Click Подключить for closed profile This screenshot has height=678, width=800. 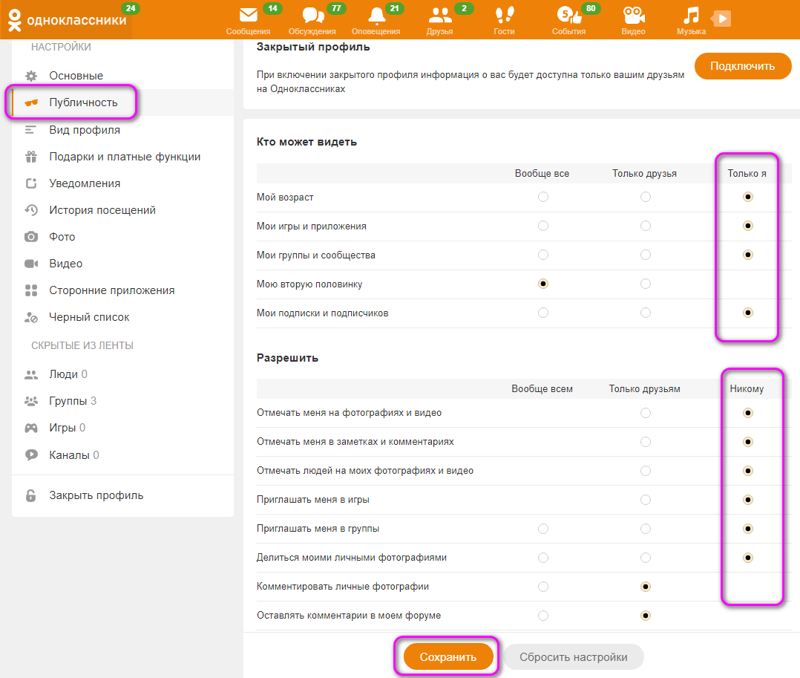coord(742,66)
